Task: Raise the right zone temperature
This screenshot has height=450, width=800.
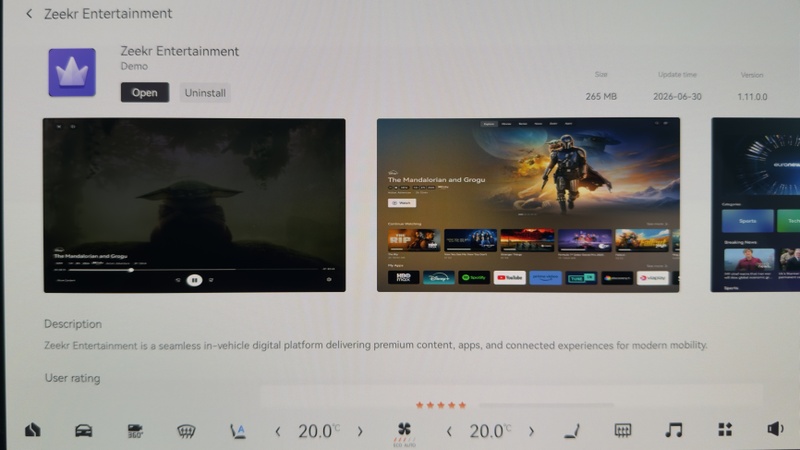Action: point(531,432)
